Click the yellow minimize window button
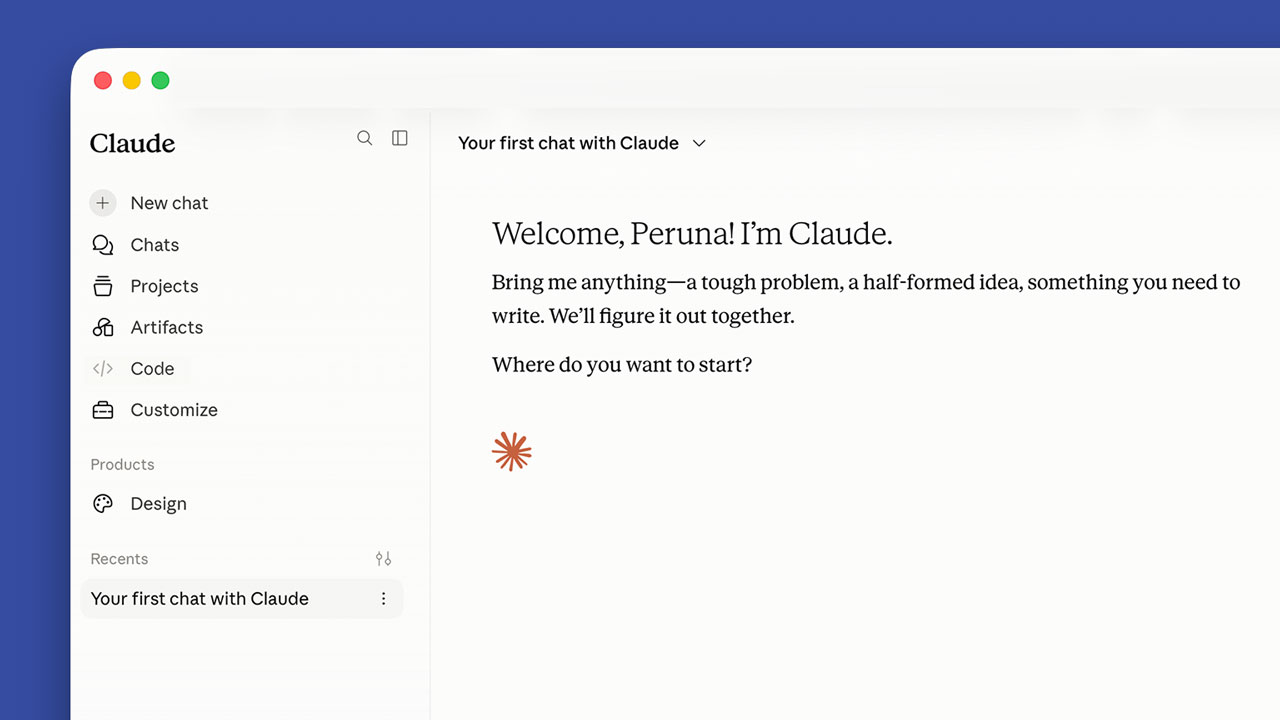Screen dimensions: 1280x720 click(132, 81)
